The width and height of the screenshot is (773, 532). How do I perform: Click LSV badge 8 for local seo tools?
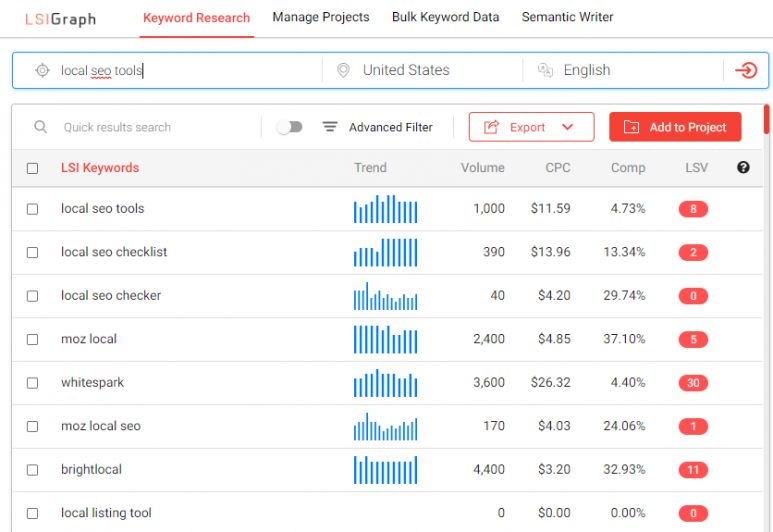click(693, 209)
